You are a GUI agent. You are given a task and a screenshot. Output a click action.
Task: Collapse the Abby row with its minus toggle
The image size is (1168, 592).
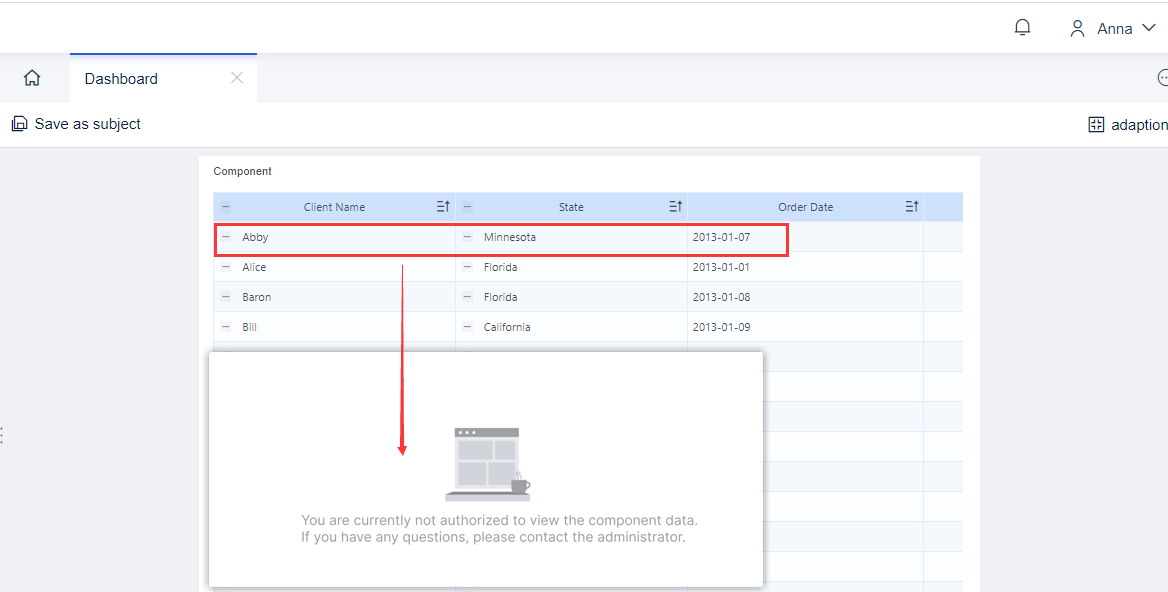click(226, 237)
